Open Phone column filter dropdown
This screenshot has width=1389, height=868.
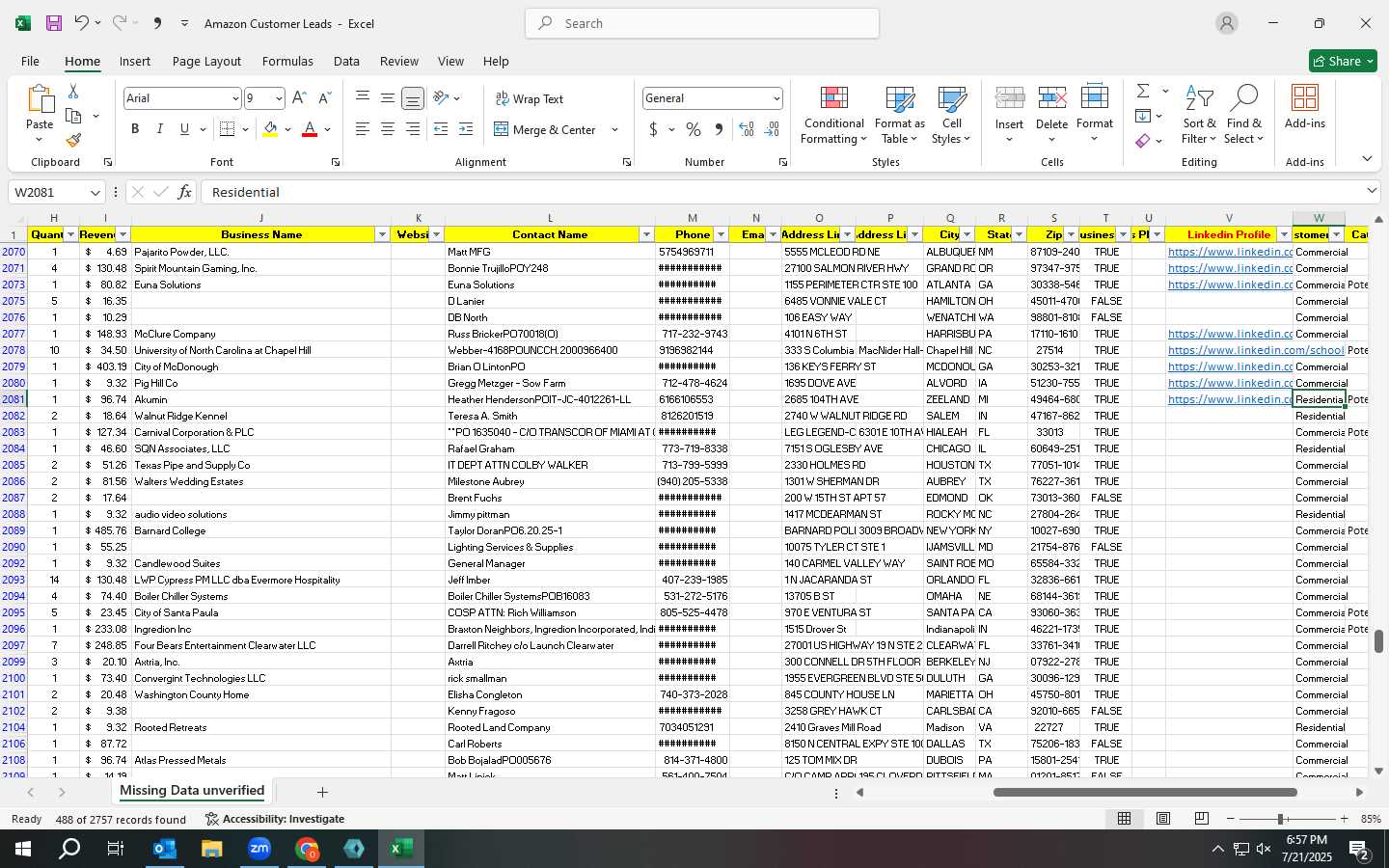721,234
